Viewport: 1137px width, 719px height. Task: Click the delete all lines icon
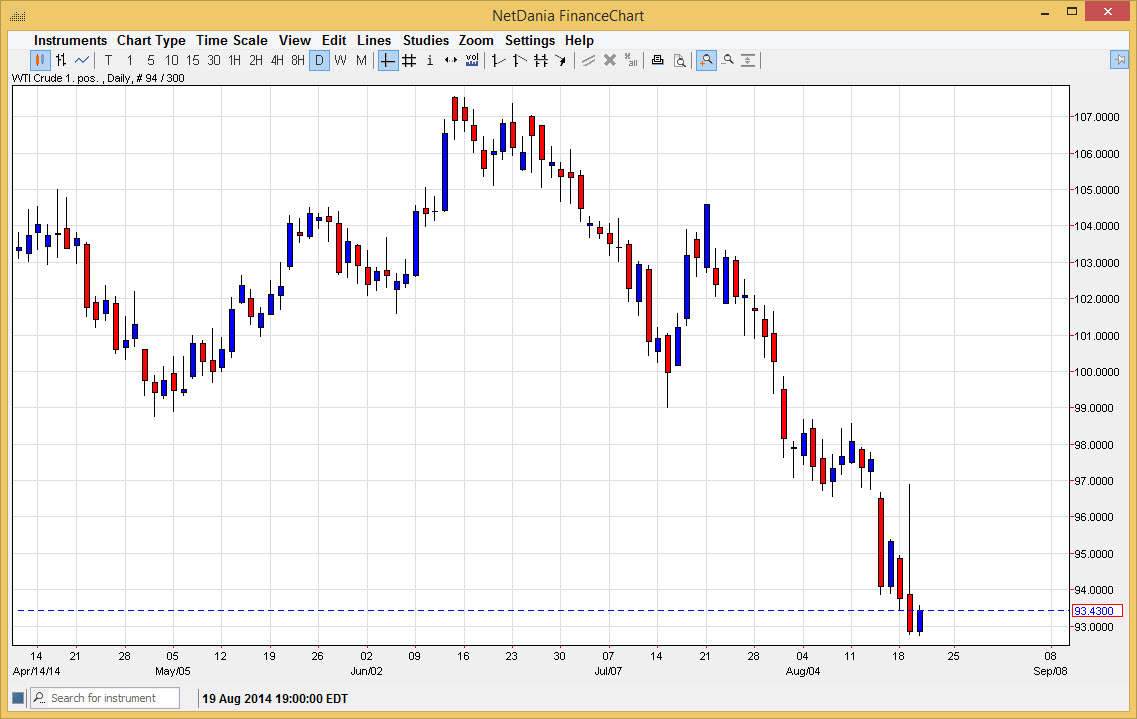631,60
